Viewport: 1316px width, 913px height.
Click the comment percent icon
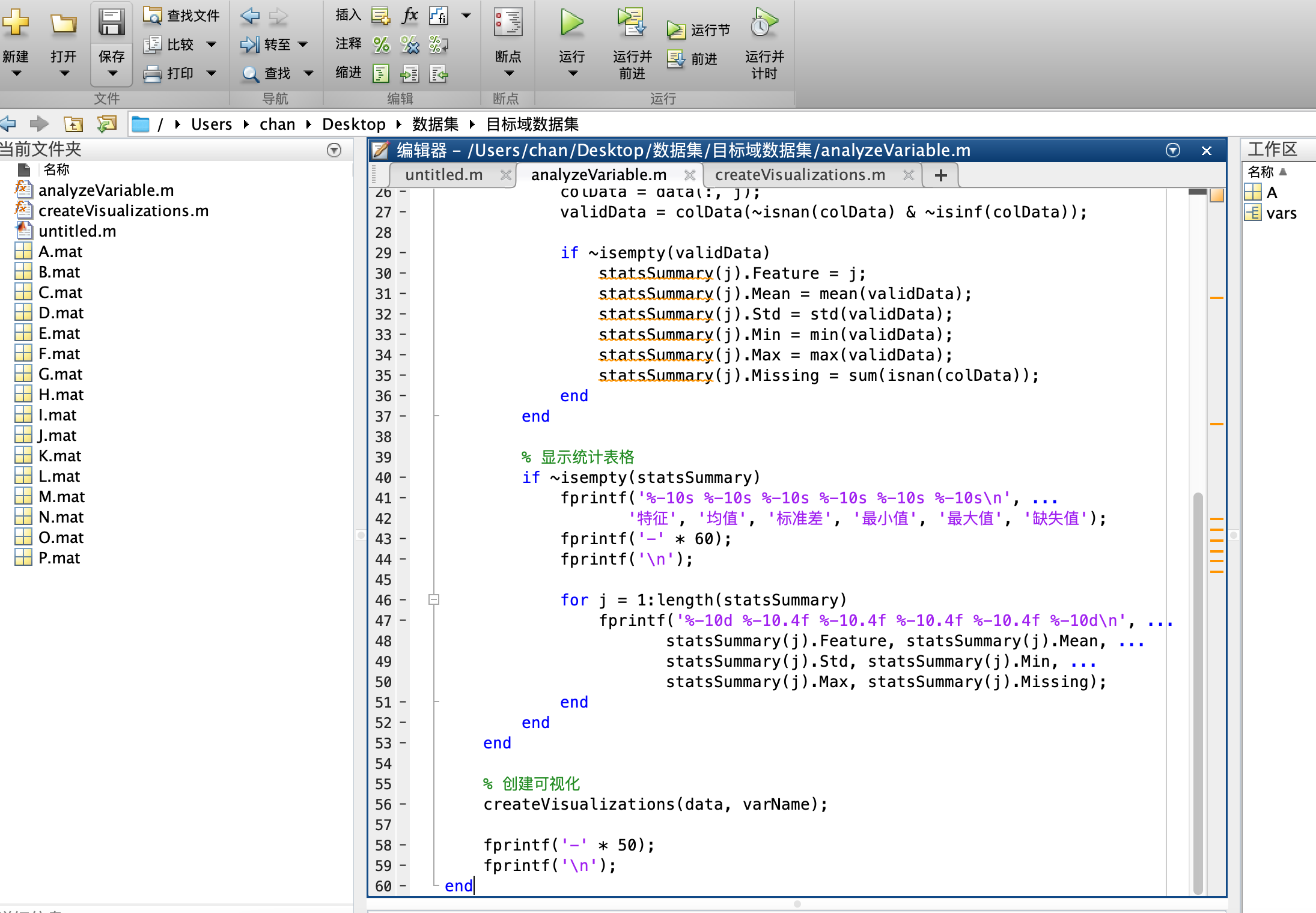pyautogui.click(x=381, y=44)
